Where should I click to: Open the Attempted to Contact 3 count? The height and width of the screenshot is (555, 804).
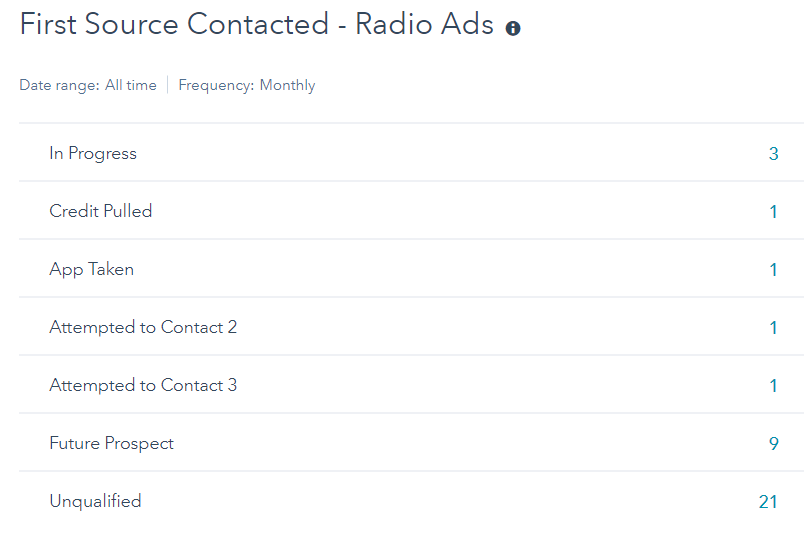click(773, 386)
